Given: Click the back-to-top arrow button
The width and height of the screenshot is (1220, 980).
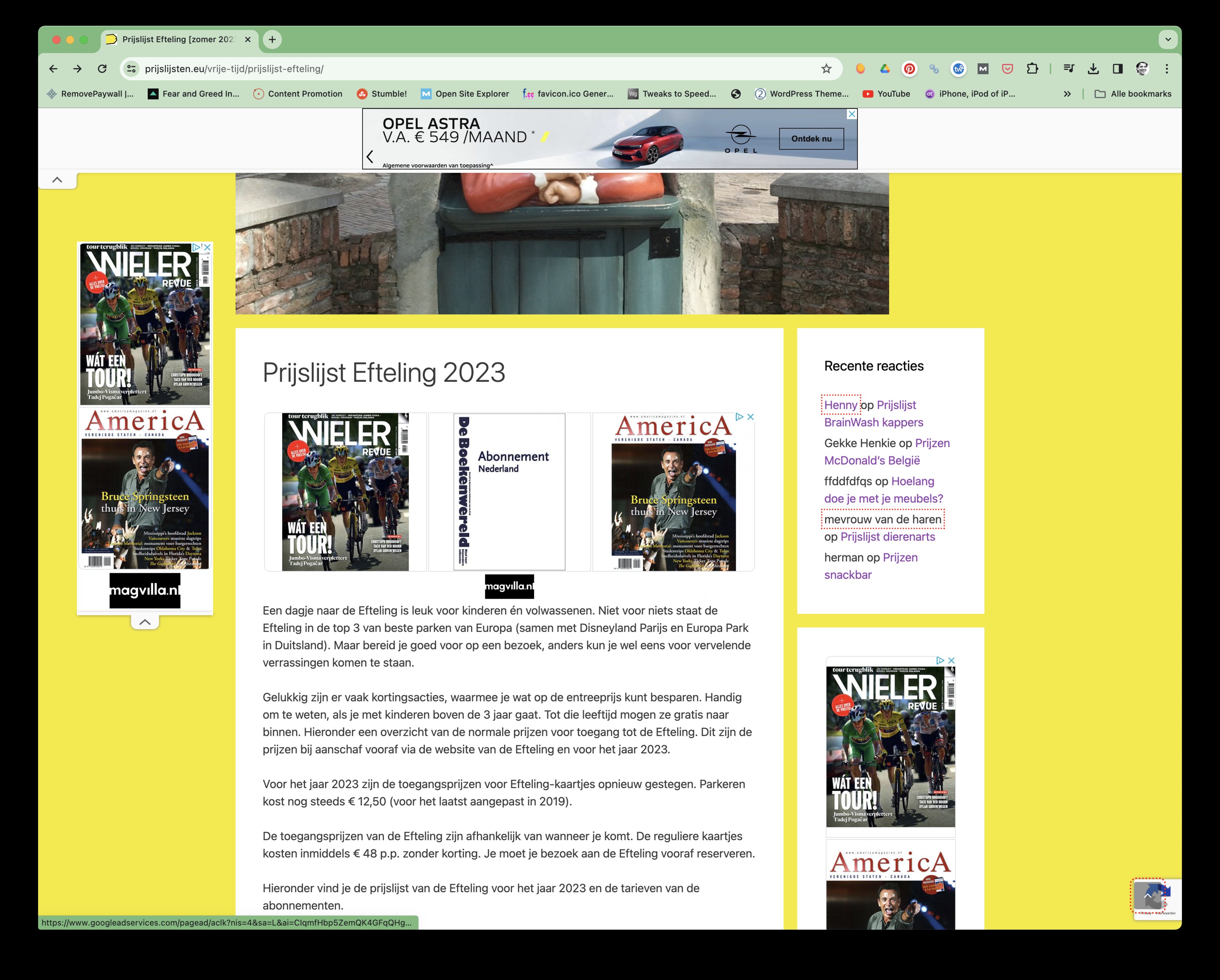Looking at the screenshot, I should pyautogui.click(x=1147, y=896).
